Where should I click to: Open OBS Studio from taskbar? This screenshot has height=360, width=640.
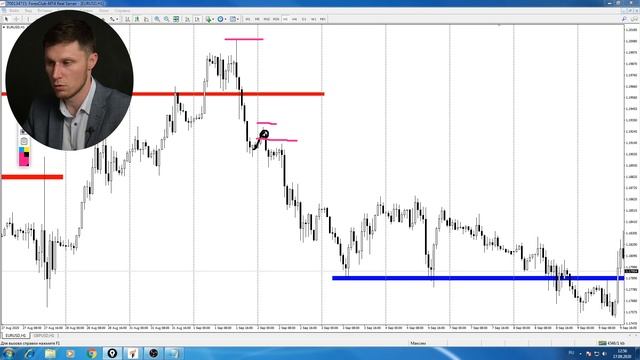pos(153,353)
